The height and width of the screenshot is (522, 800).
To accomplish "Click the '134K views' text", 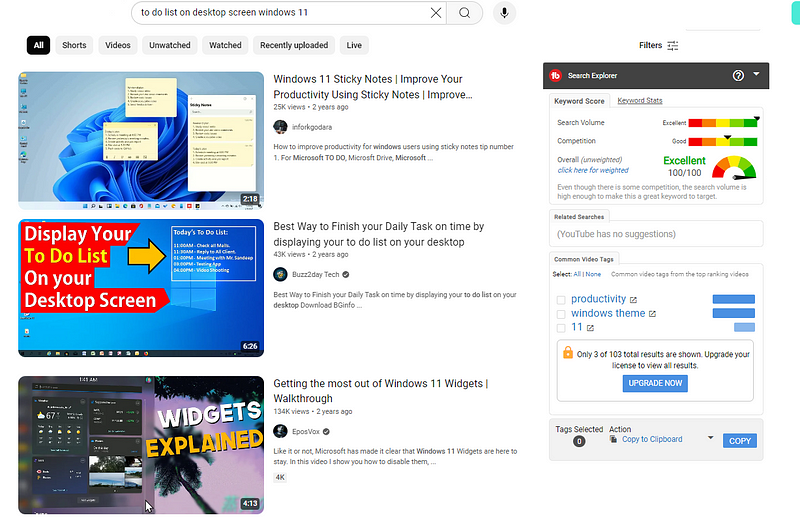I will pyautogui.click(x=291, y=412).
